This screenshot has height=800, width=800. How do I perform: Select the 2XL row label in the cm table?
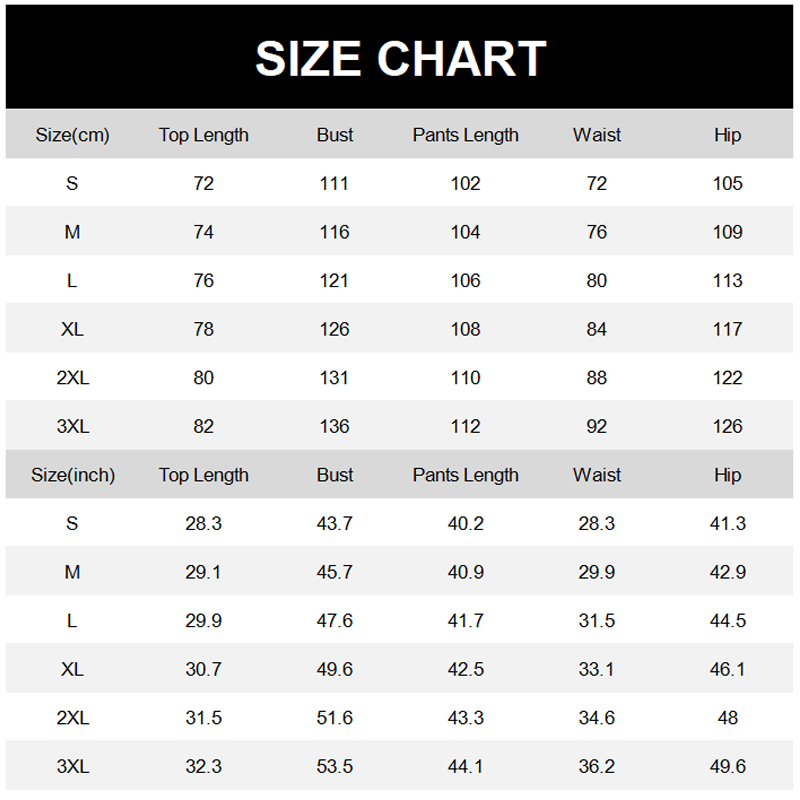73,378
